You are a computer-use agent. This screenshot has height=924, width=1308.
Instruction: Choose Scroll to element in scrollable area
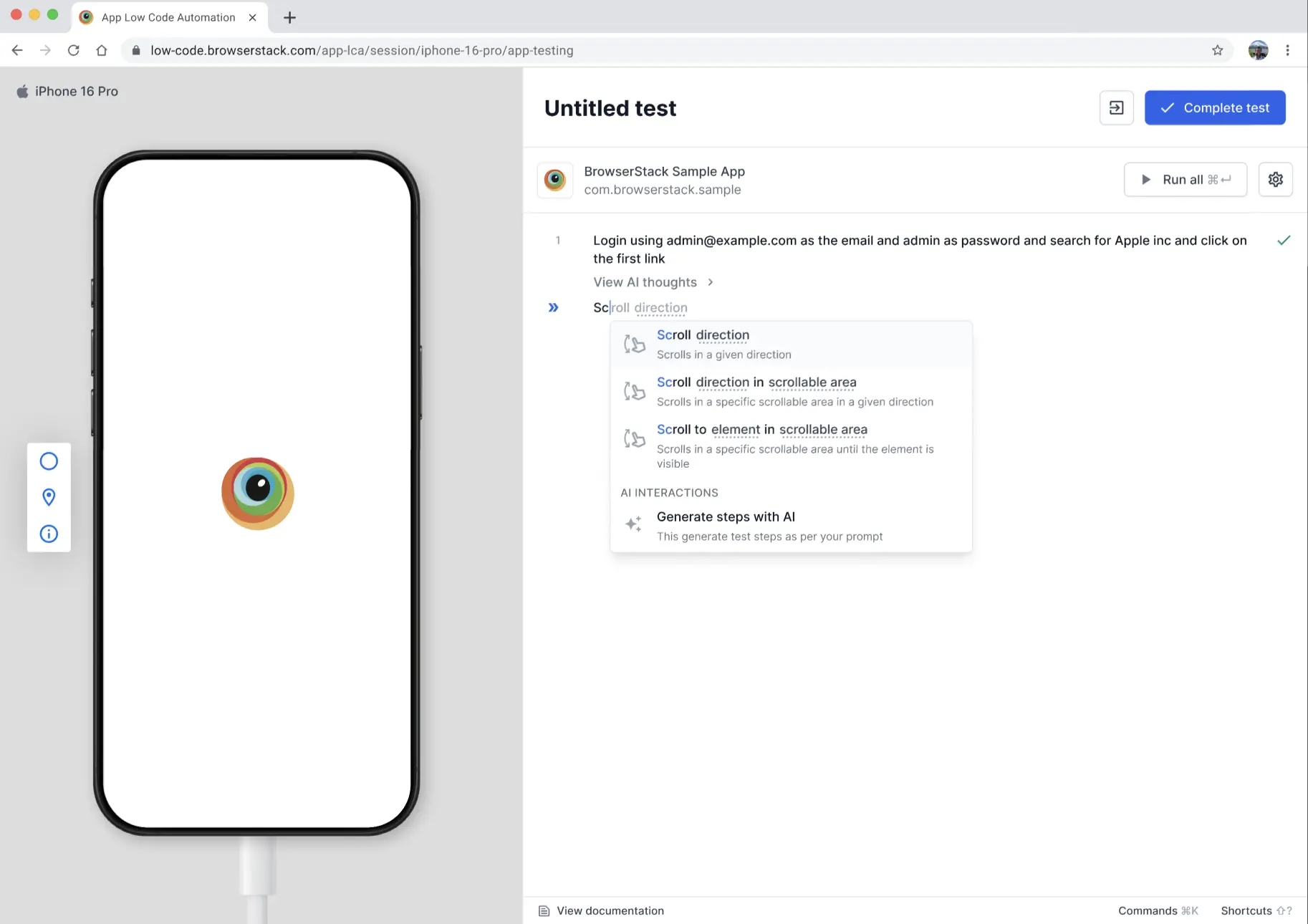761,429
